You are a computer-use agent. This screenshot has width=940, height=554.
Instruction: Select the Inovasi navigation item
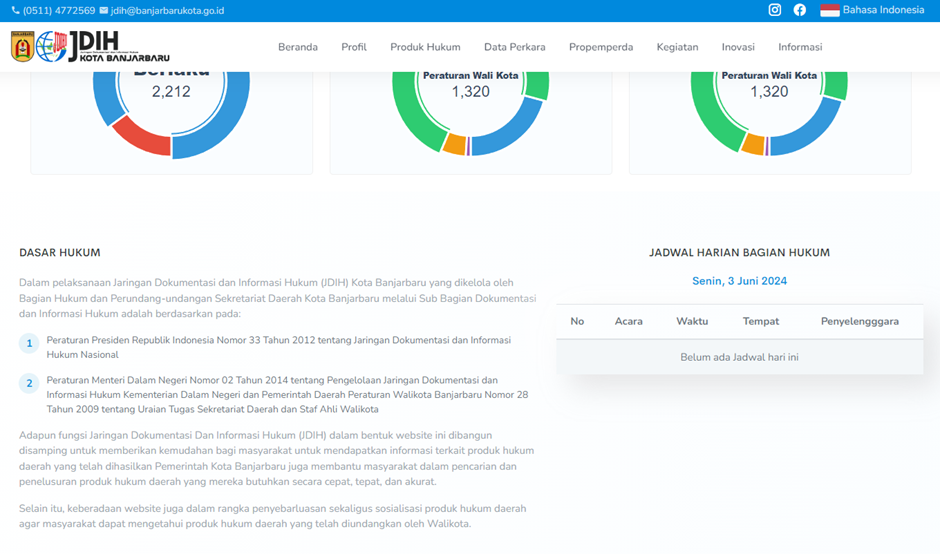[x=738, y=47]
